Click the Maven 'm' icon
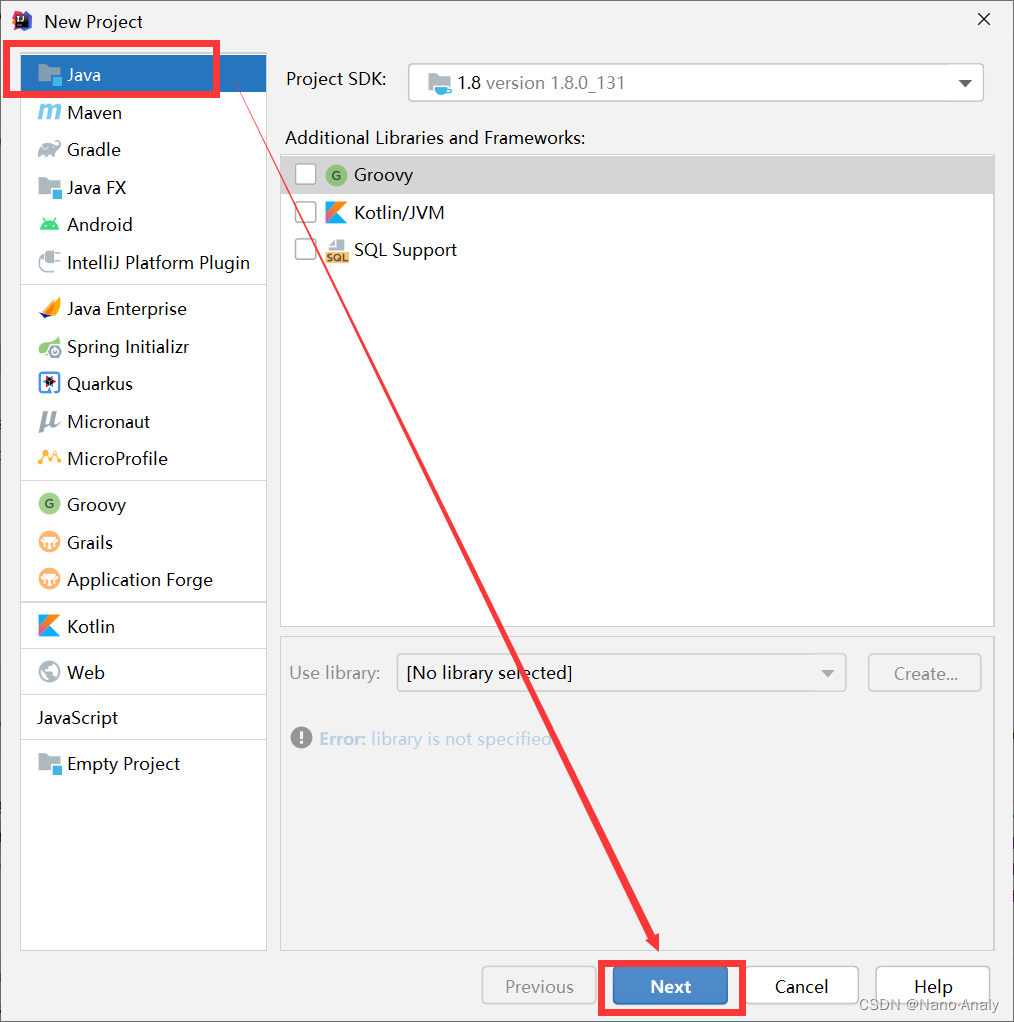This screenshot has width=1014, height=1022. [x=50, y=112]
